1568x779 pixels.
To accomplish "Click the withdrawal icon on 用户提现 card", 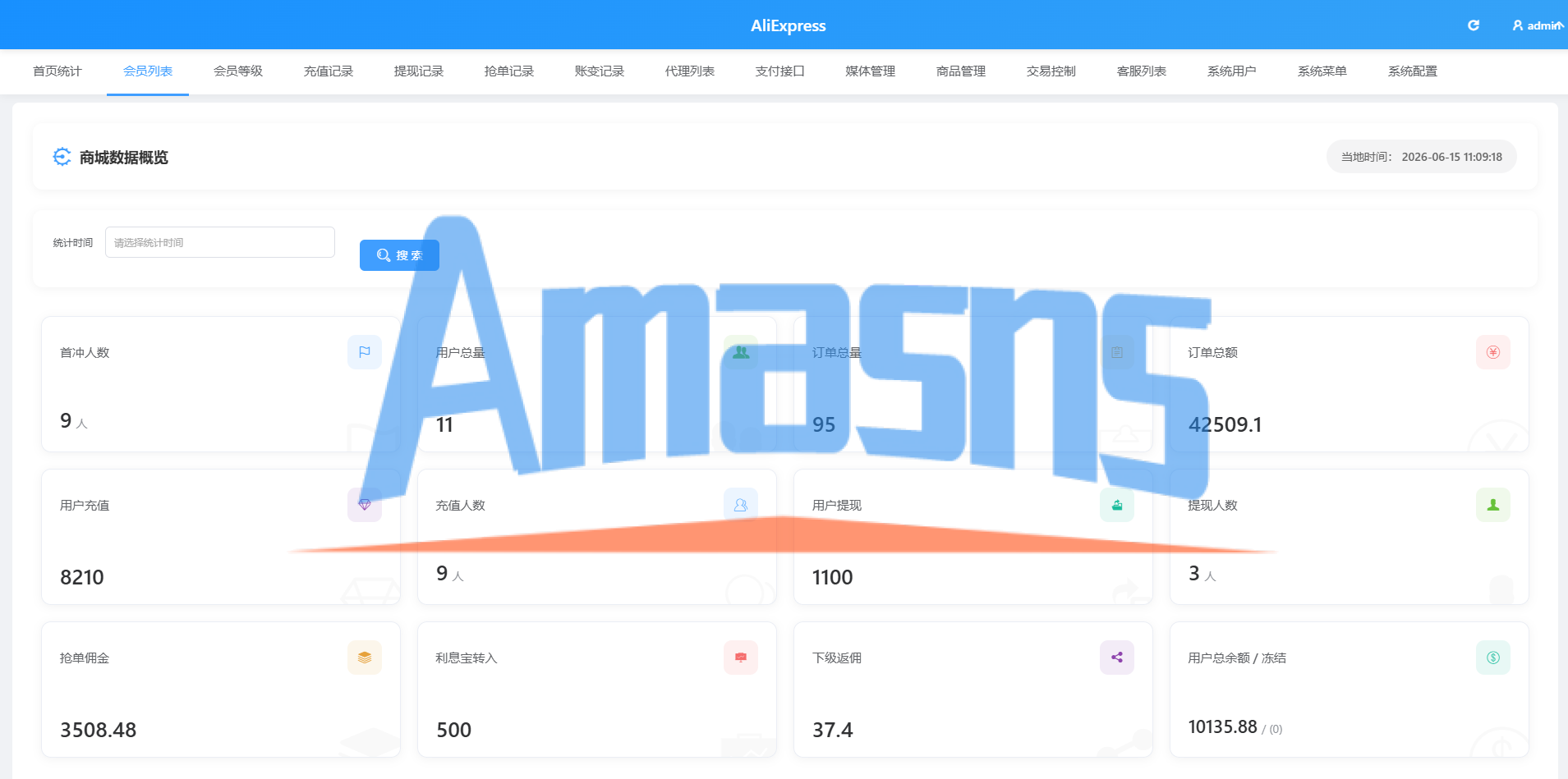I will pos(1117,505).
